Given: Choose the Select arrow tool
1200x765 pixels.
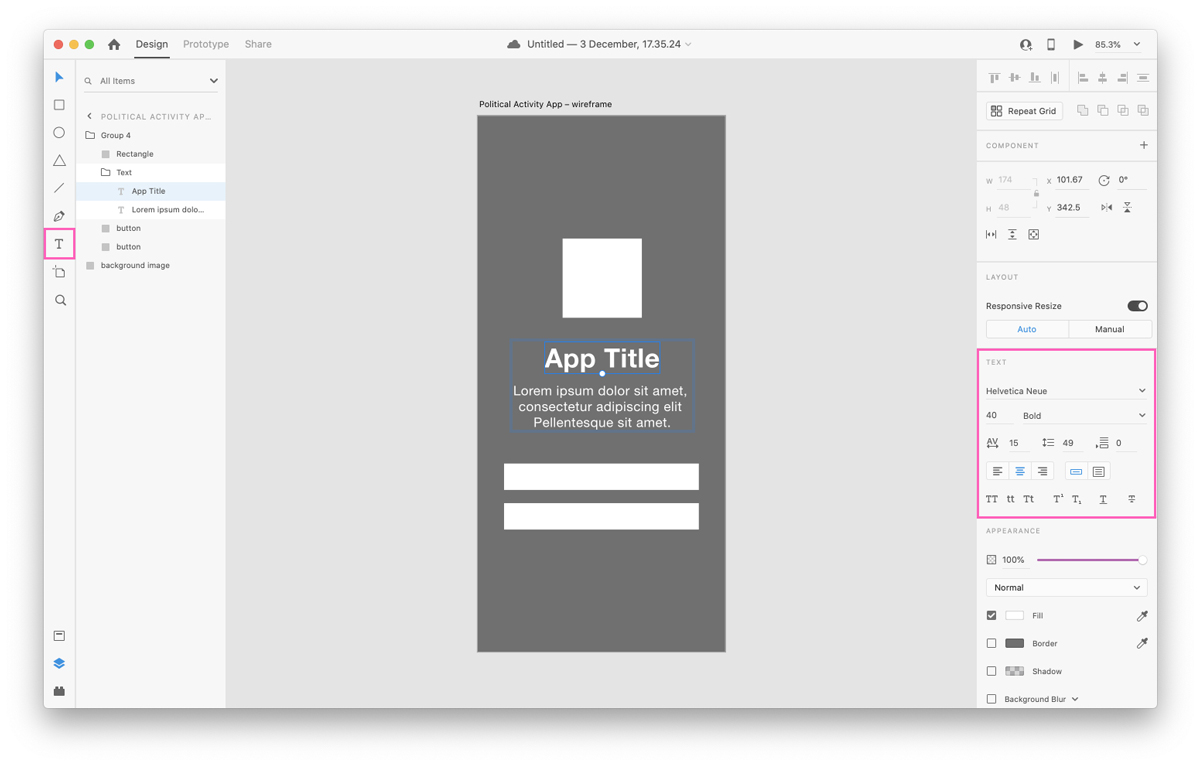Looking at the screenshot, I should tap(59, 77).
